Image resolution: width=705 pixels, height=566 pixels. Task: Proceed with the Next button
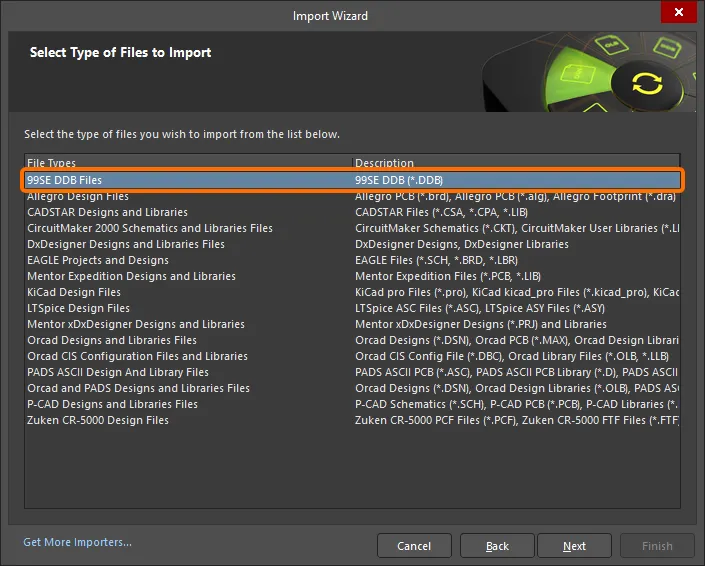click(x=574, y=546)
